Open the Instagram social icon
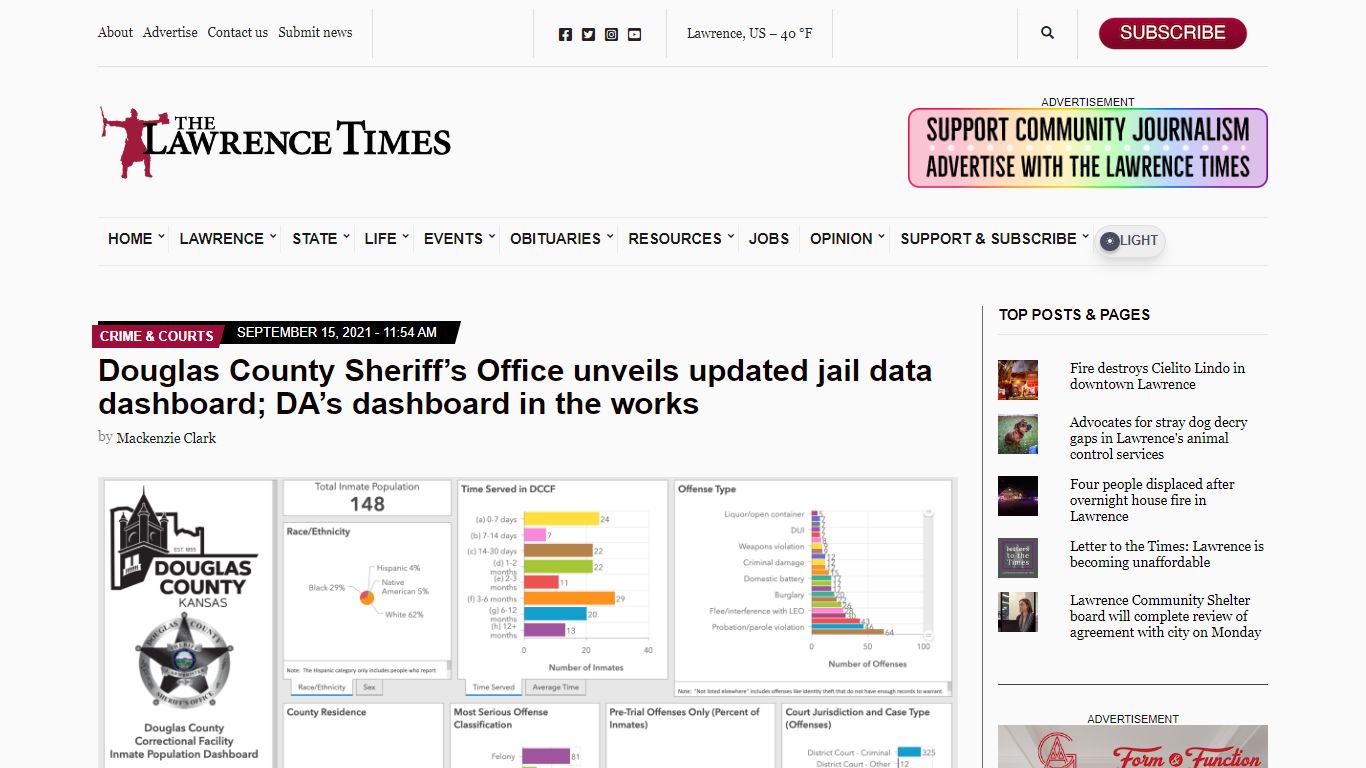 click(611, 34)
